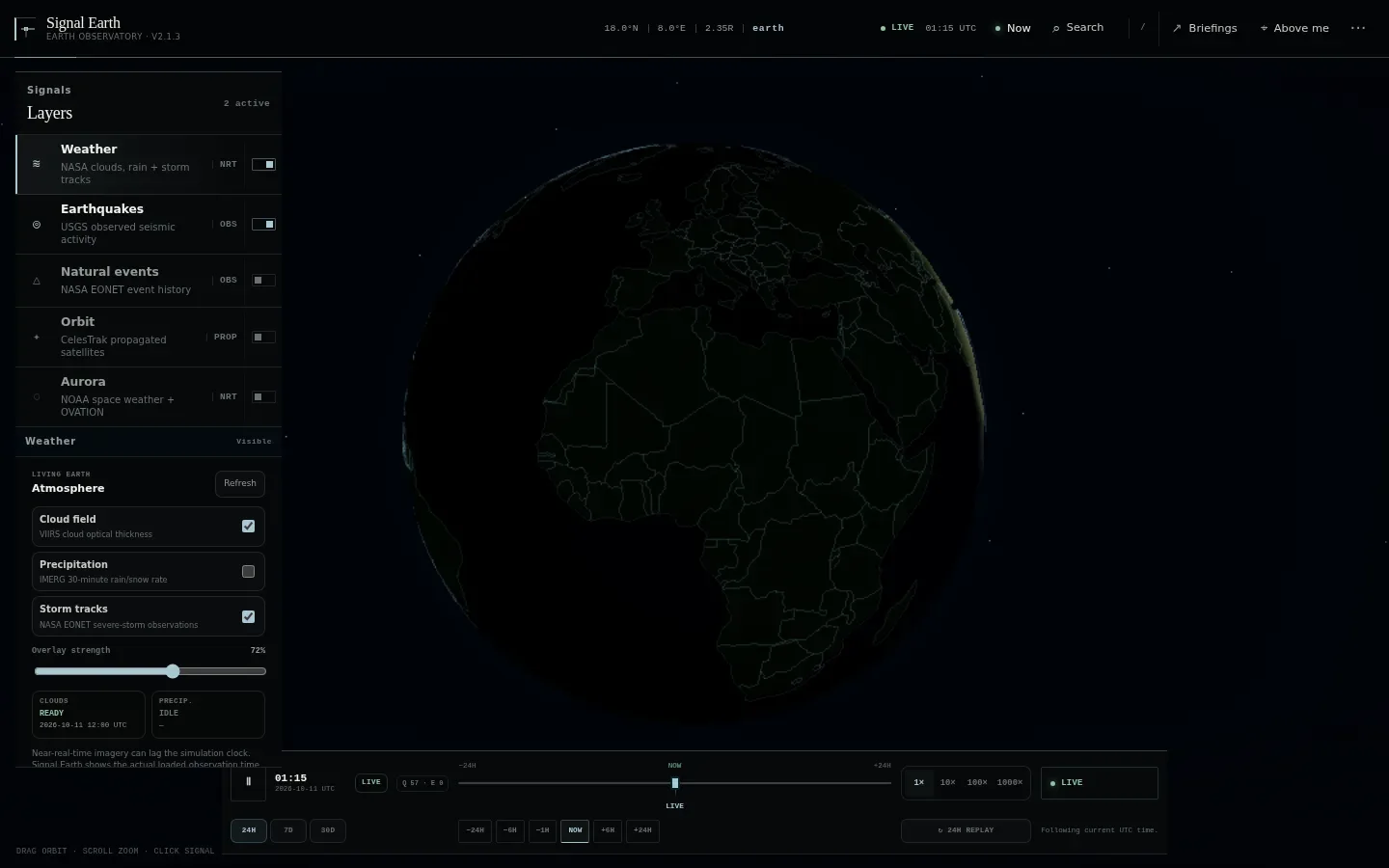Refresh the Atmosphere data
Screen dimensions: 1389x868
coord(240,483)
